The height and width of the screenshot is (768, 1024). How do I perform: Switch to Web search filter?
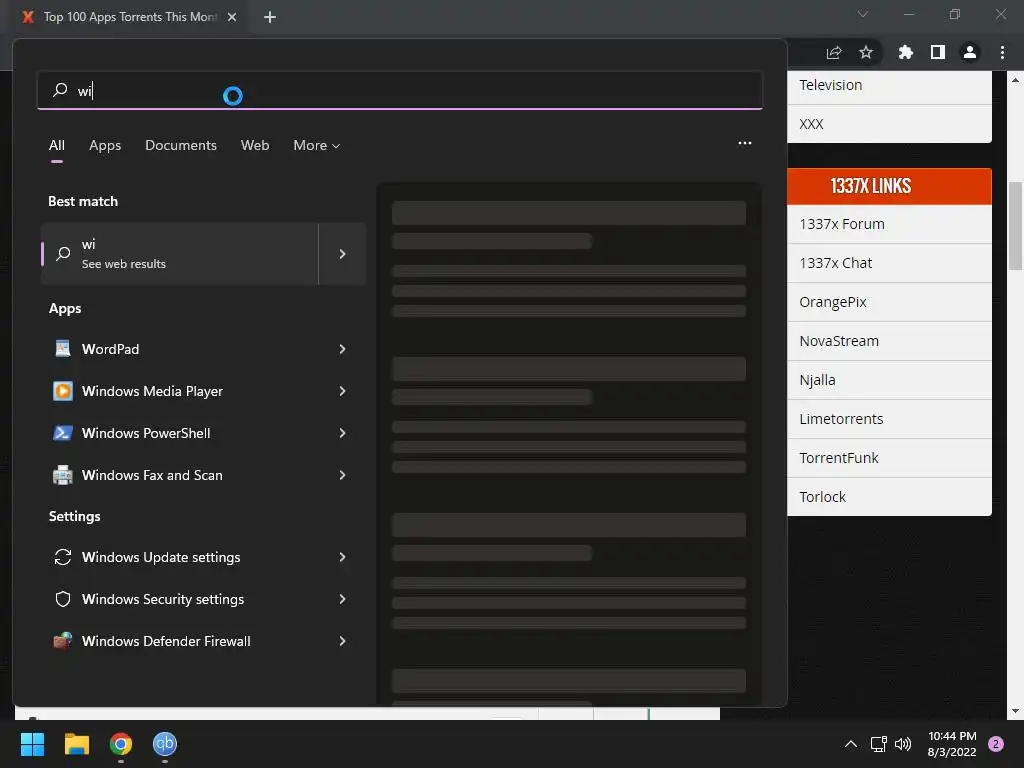tap(255, 145)
